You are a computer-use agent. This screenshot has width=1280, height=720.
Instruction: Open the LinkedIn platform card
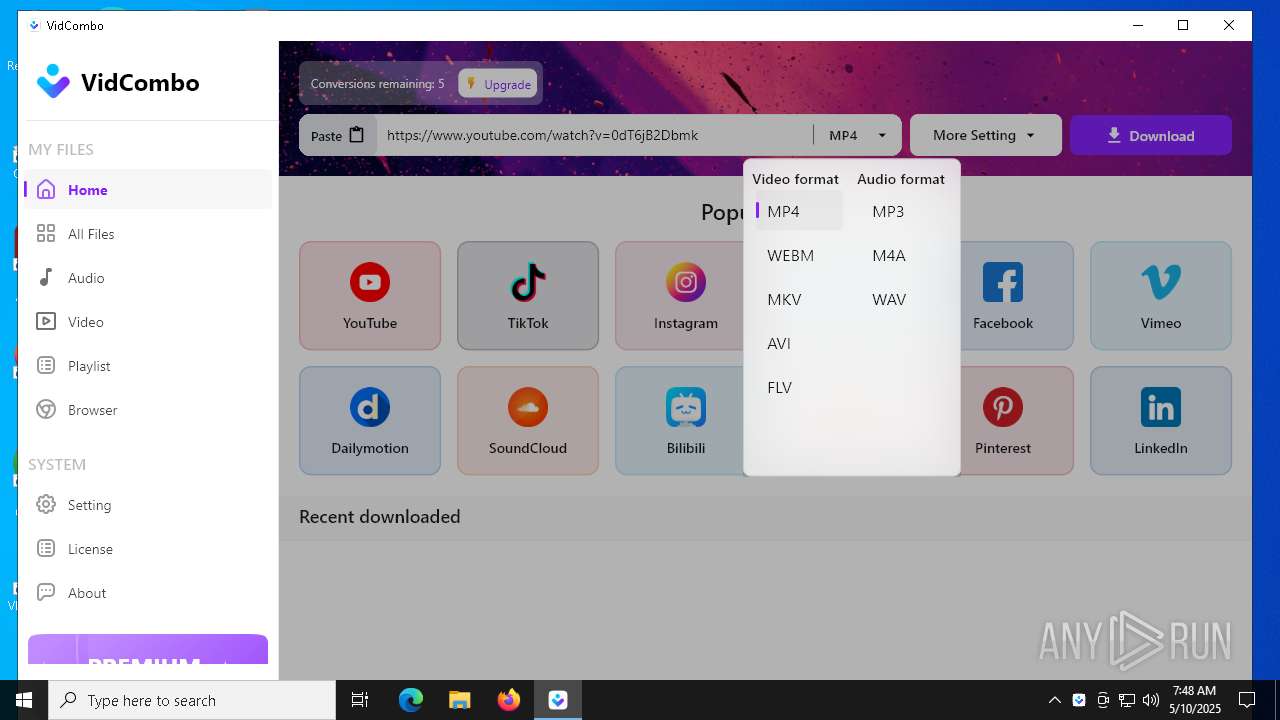(x=1161, y=420)
